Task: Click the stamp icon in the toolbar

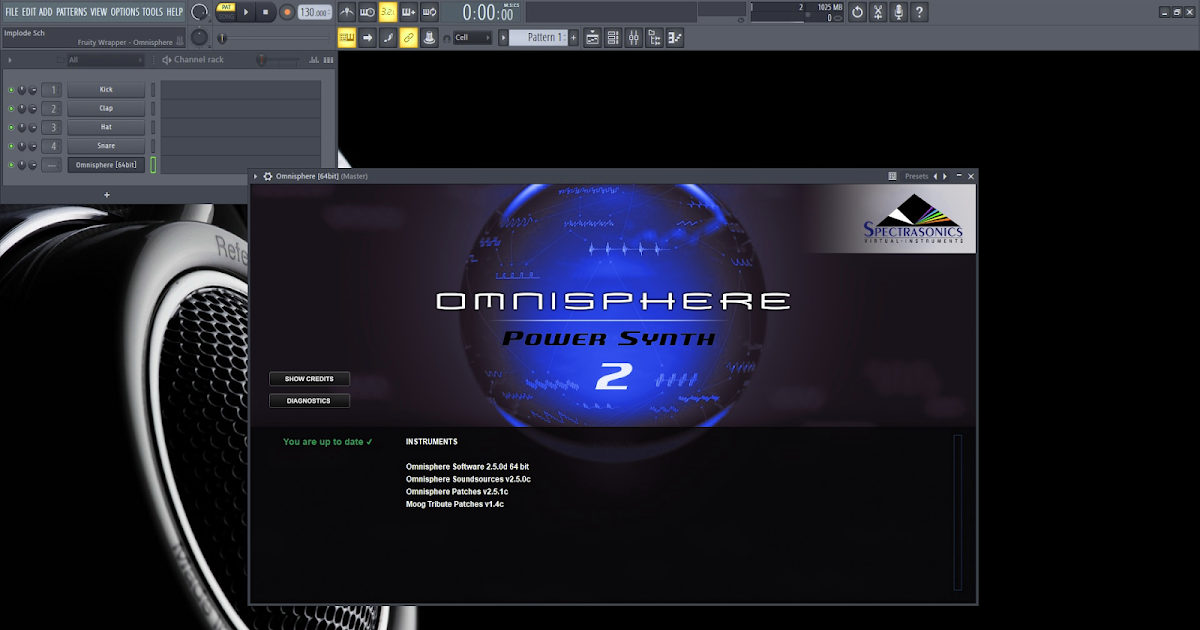Action: (429, 38)
